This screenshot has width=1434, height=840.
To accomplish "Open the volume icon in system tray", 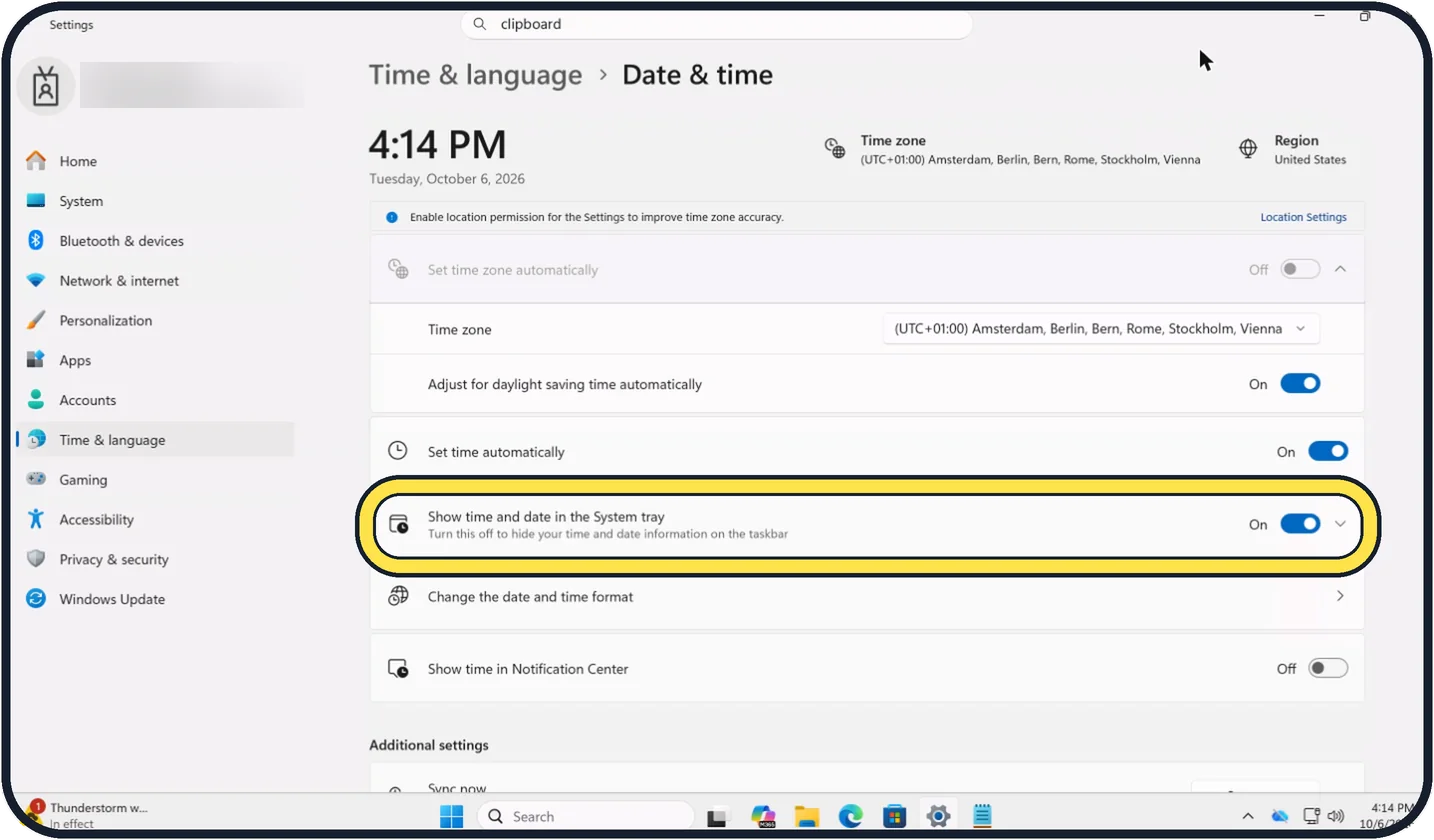I will click(1336, 816).
